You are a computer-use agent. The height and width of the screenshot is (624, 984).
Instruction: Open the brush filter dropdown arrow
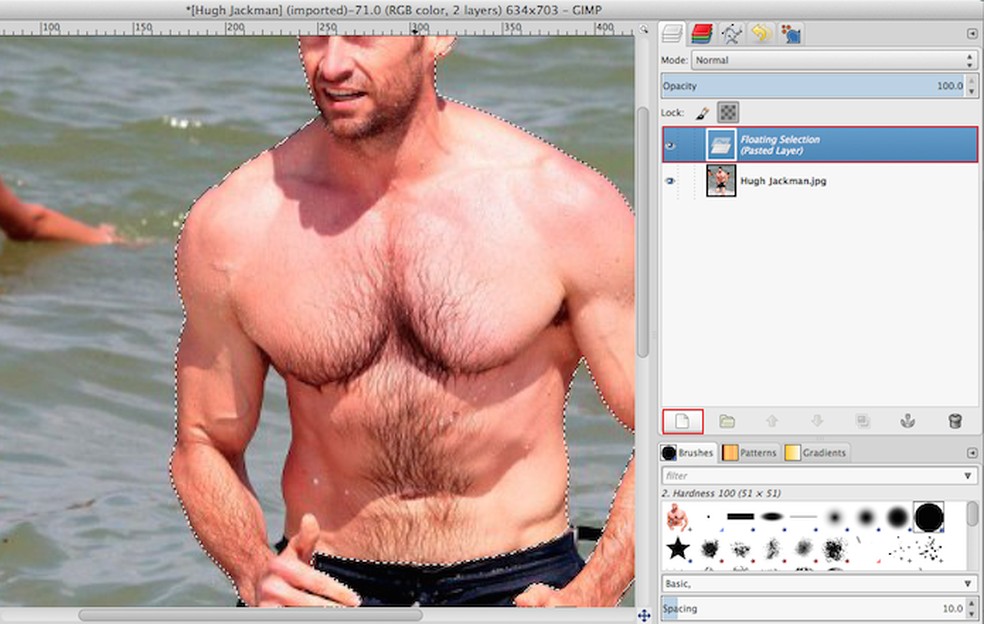[968, 476]
